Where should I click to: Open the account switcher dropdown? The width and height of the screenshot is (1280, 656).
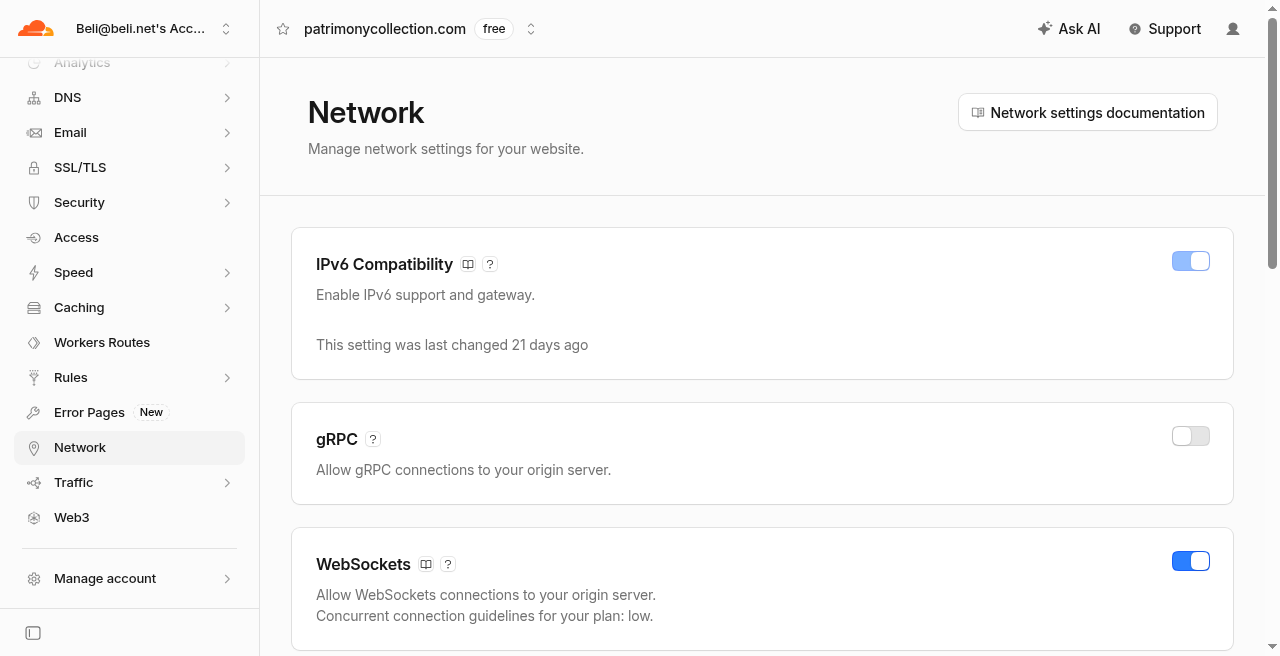pyautogui.click(x=226, y=29)
